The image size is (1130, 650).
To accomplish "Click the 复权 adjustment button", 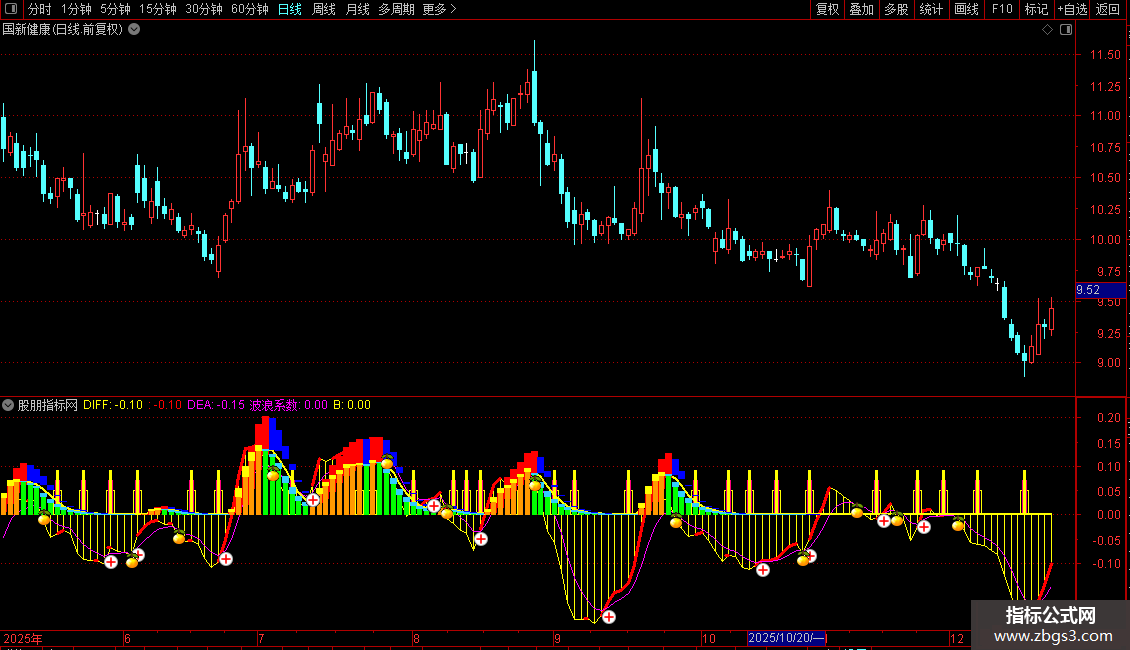I will tap(827, 9).
